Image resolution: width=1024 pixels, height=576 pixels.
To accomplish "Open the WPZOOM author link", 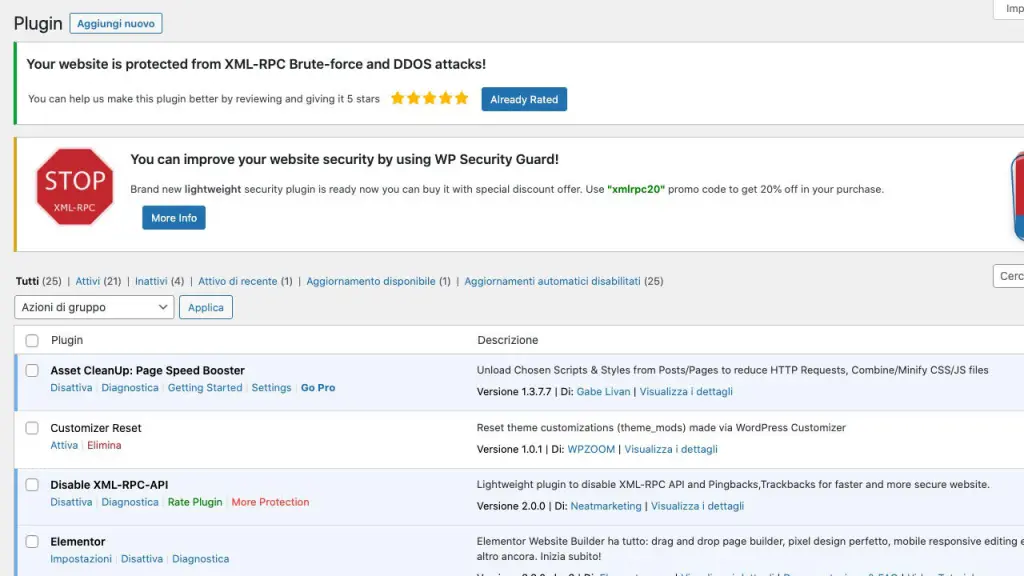I will (591, 449).
